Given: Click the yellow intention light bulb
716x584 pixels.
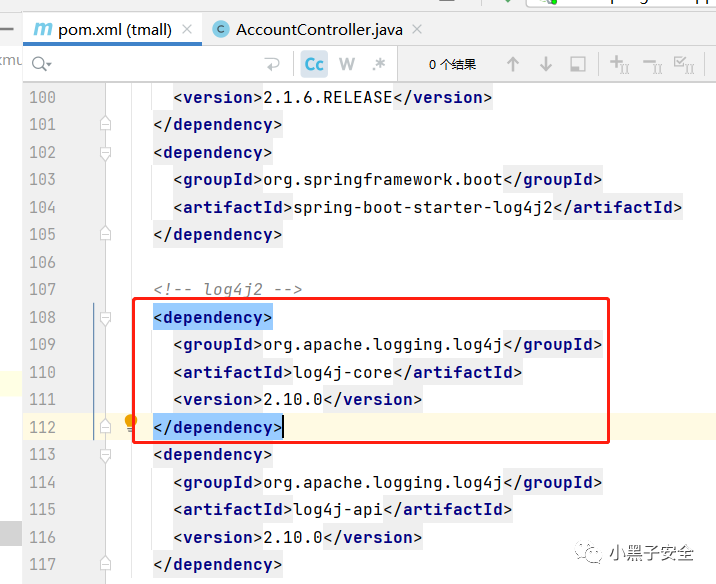Looking at the screenshot, I should point(131,423).
